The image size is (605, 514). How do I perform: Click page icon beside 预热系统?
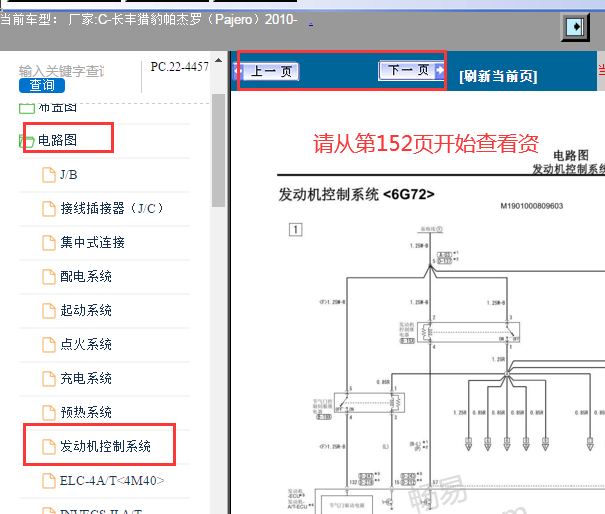[49, 413]
